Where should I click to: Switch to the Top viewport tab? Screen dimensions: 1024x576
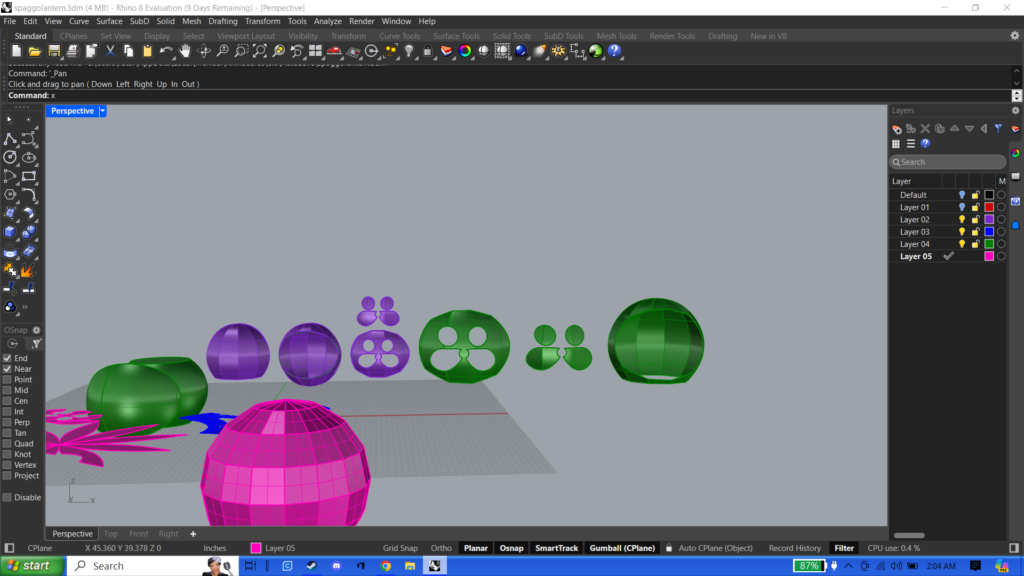(x=111, y=534)
